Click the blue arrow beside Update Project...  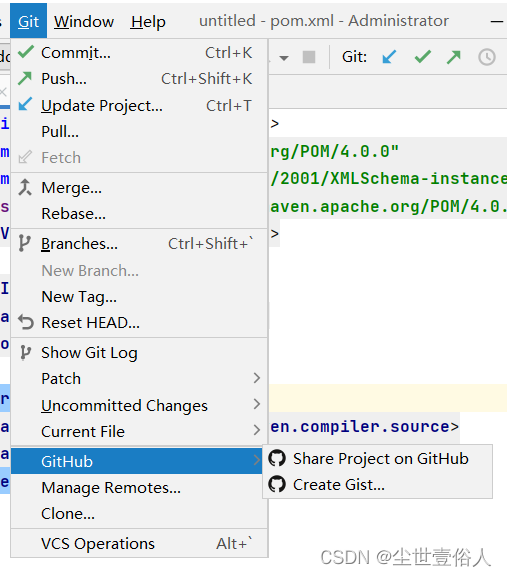[25, 104]
